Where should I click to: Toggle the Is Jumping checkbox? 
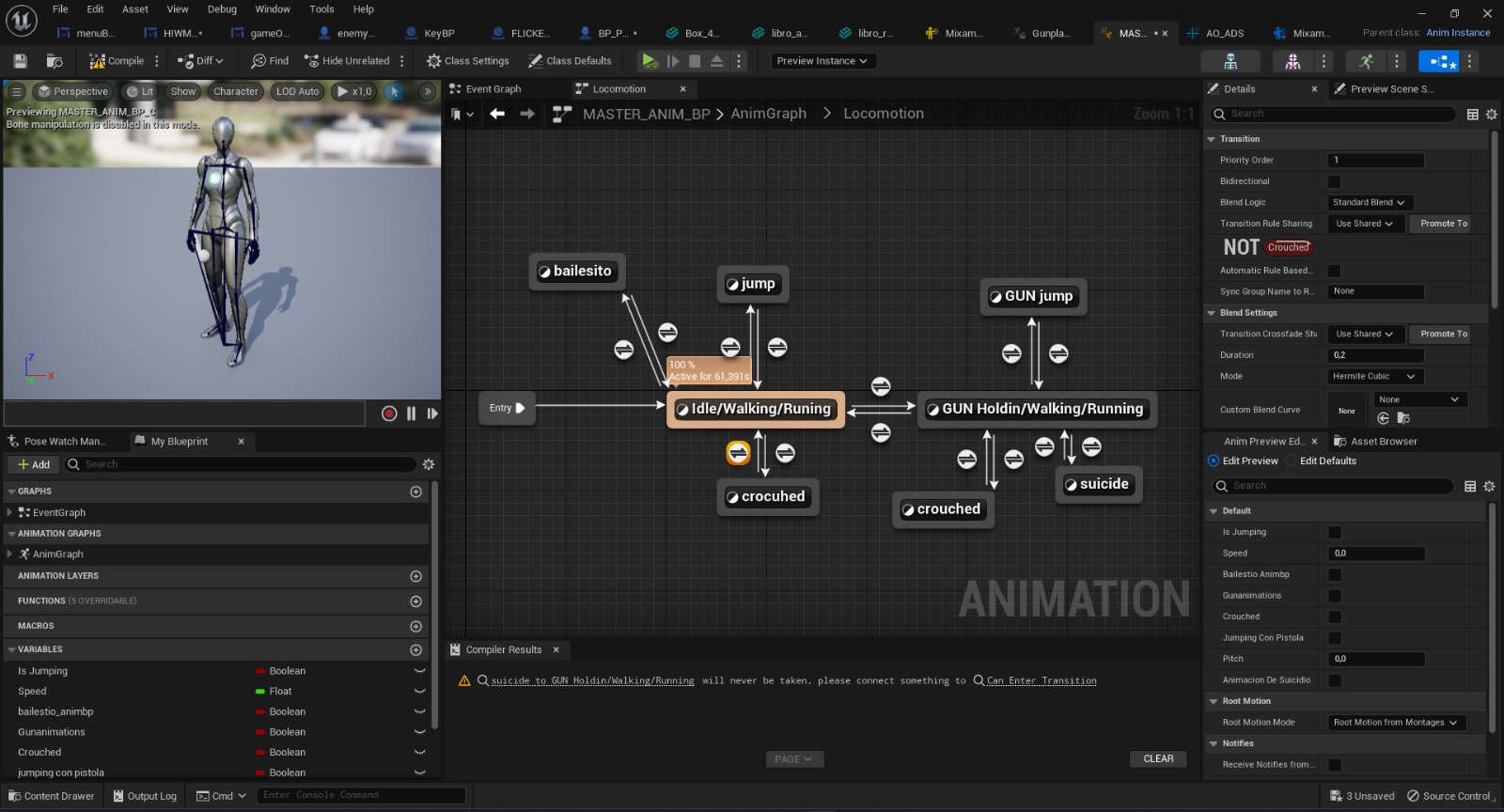[x=1334, y=532]
